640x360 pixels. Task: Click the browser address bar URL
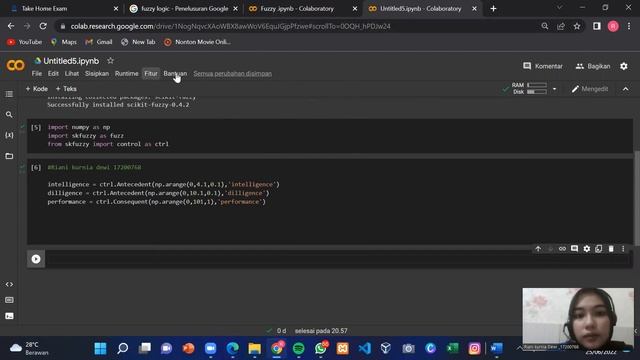point(231,26)
